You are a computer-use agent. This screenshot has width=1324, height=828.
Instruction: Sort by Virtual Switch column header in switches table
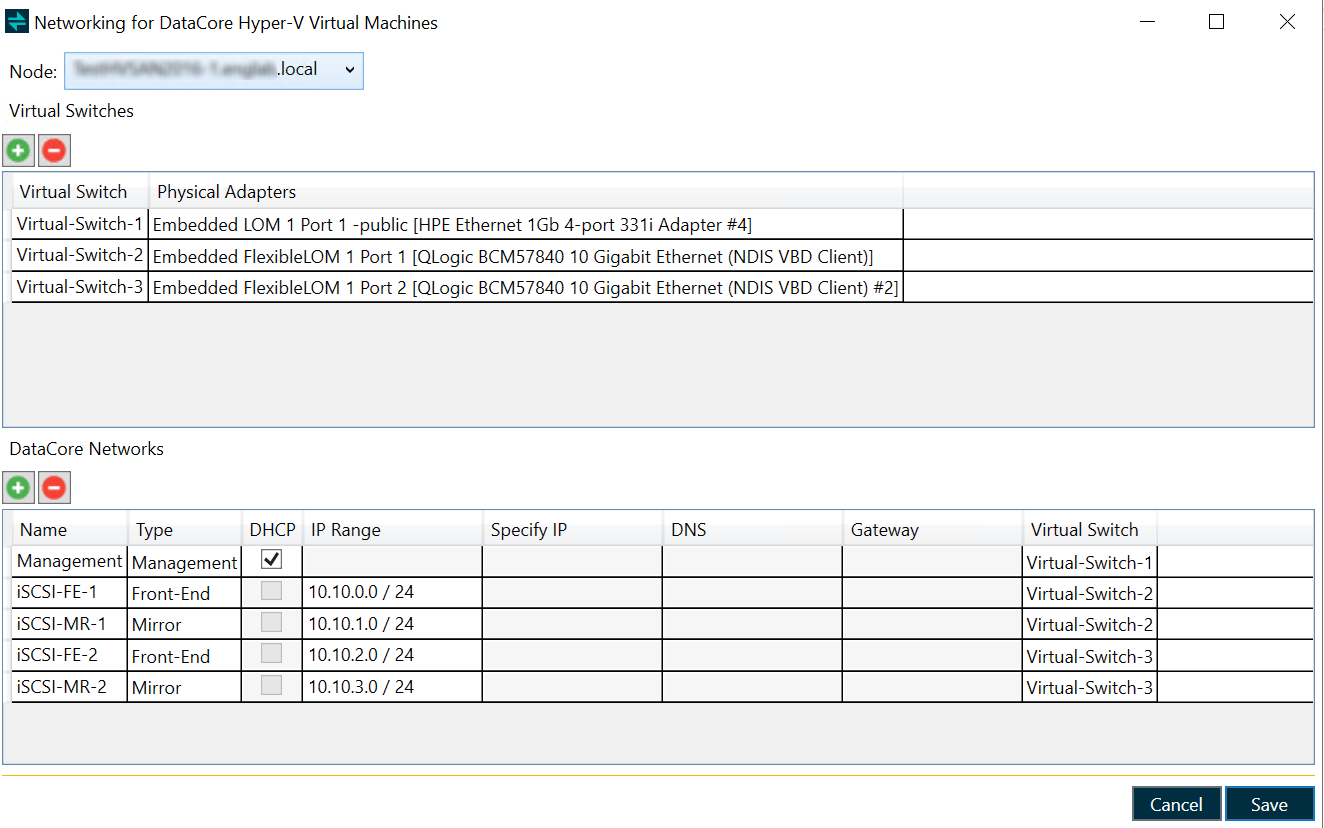[80, 191]
